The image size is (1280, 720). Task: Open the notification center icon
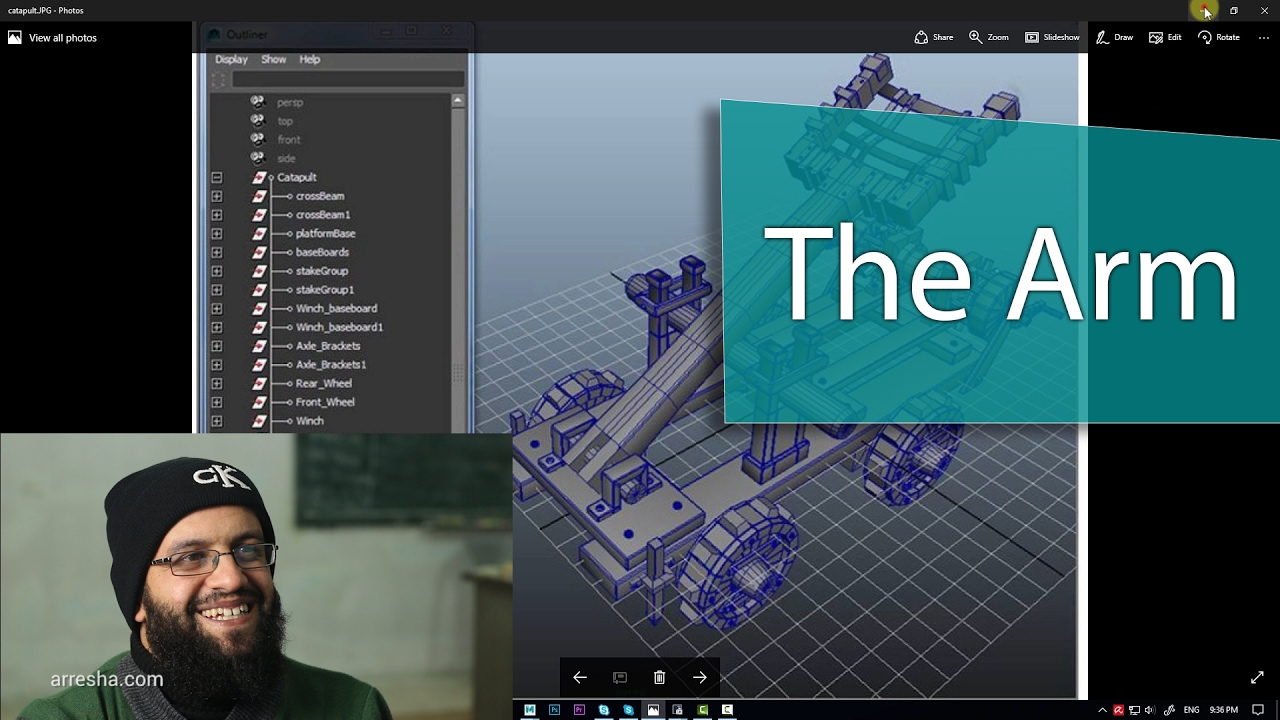pyautogui.click(x=1258, y=710)
